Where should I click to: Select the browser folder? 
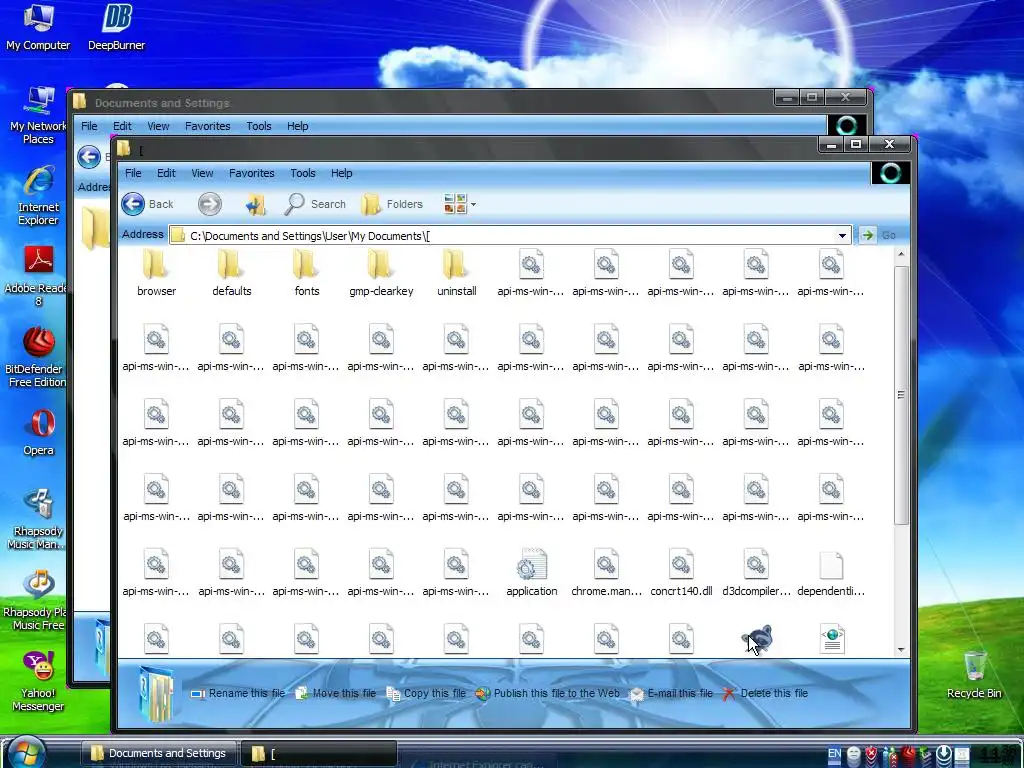coord(156,273)
